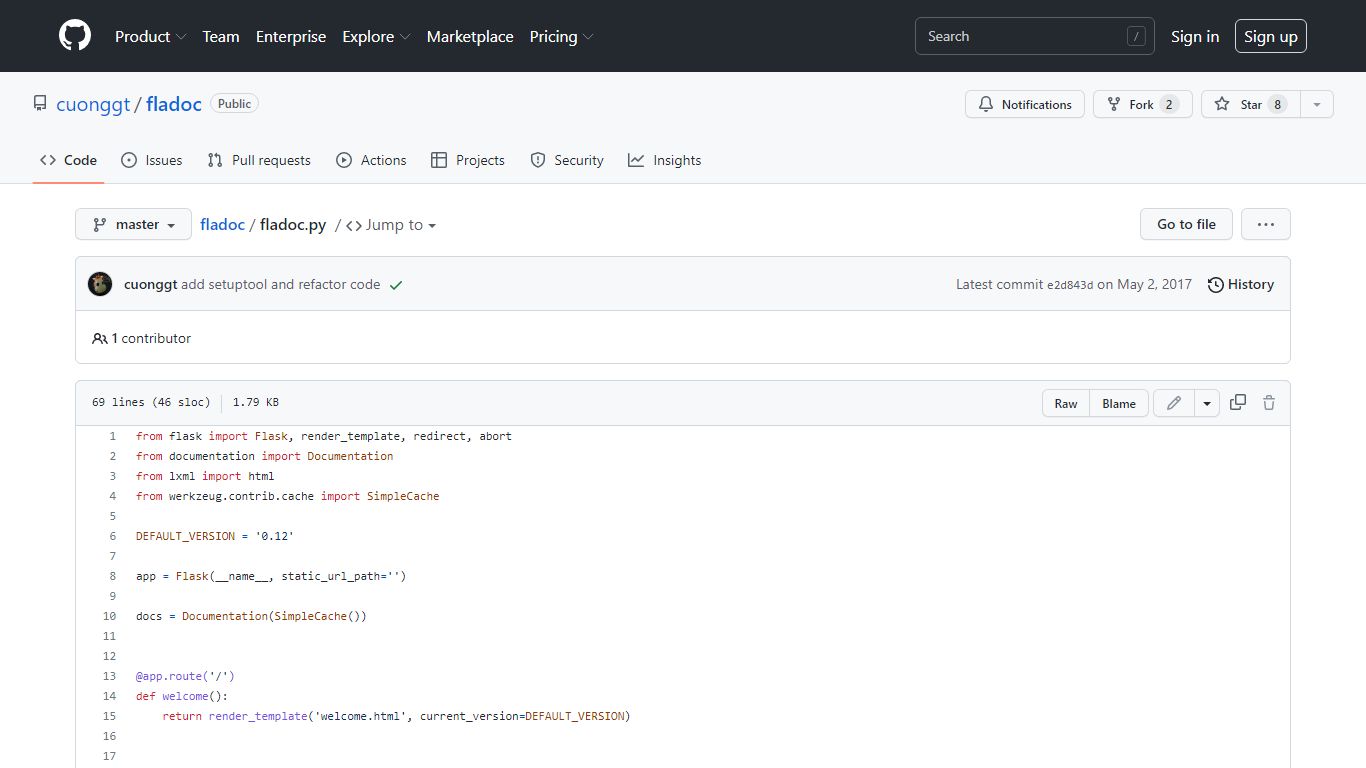Open commit message add setuptool and refactor code

(281, 285)
